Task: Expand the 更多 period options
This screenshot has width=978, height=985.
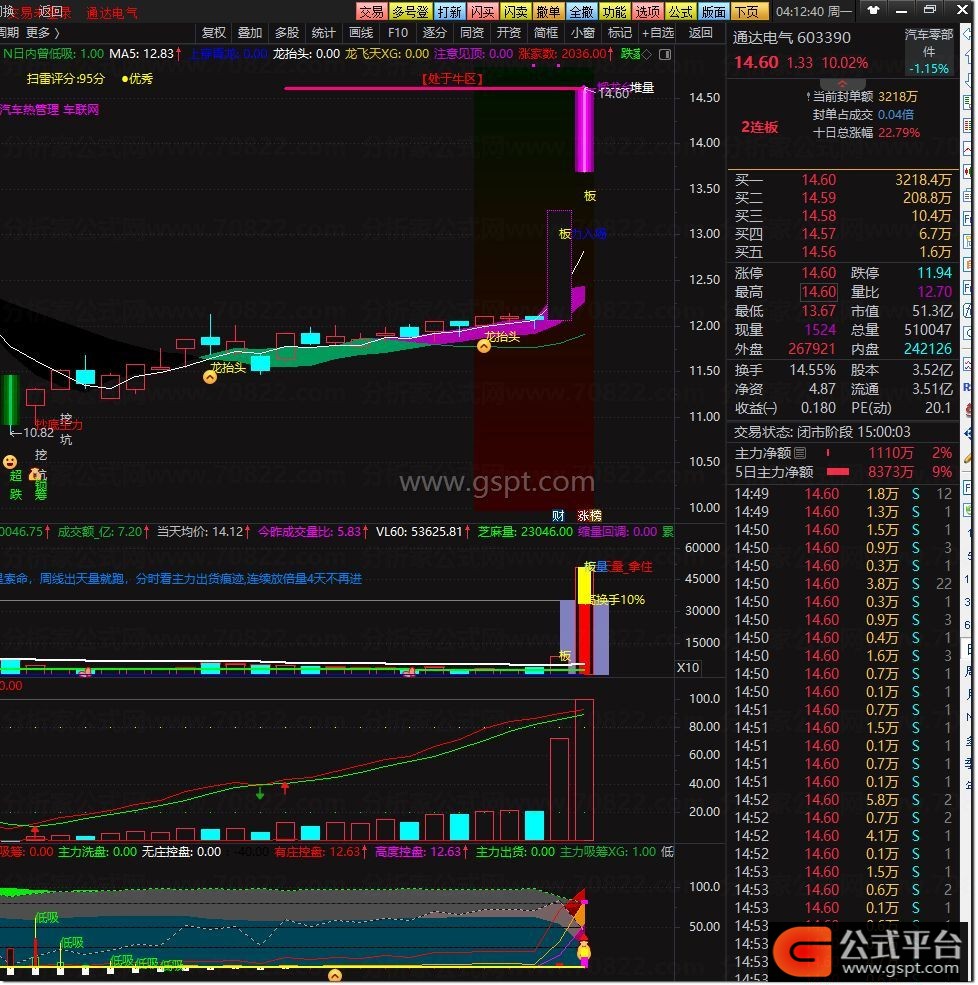Action: [x=42, y=33]
